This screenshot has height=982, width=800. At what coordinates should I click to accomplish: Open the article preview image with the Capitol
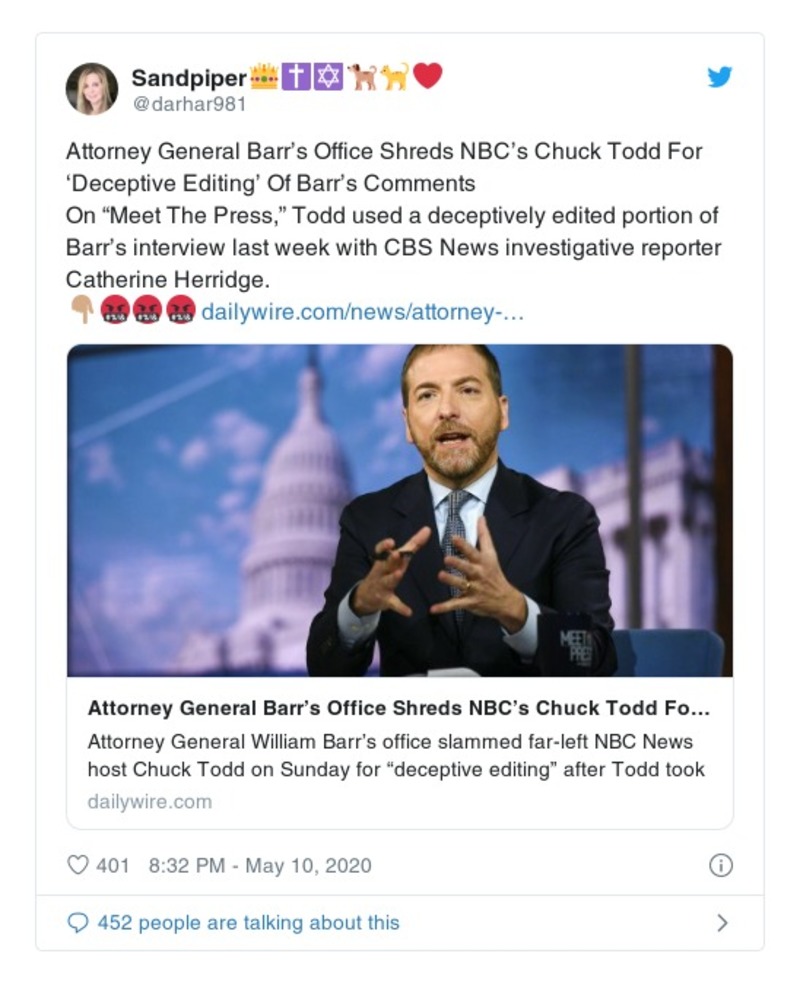coord(399,510)
